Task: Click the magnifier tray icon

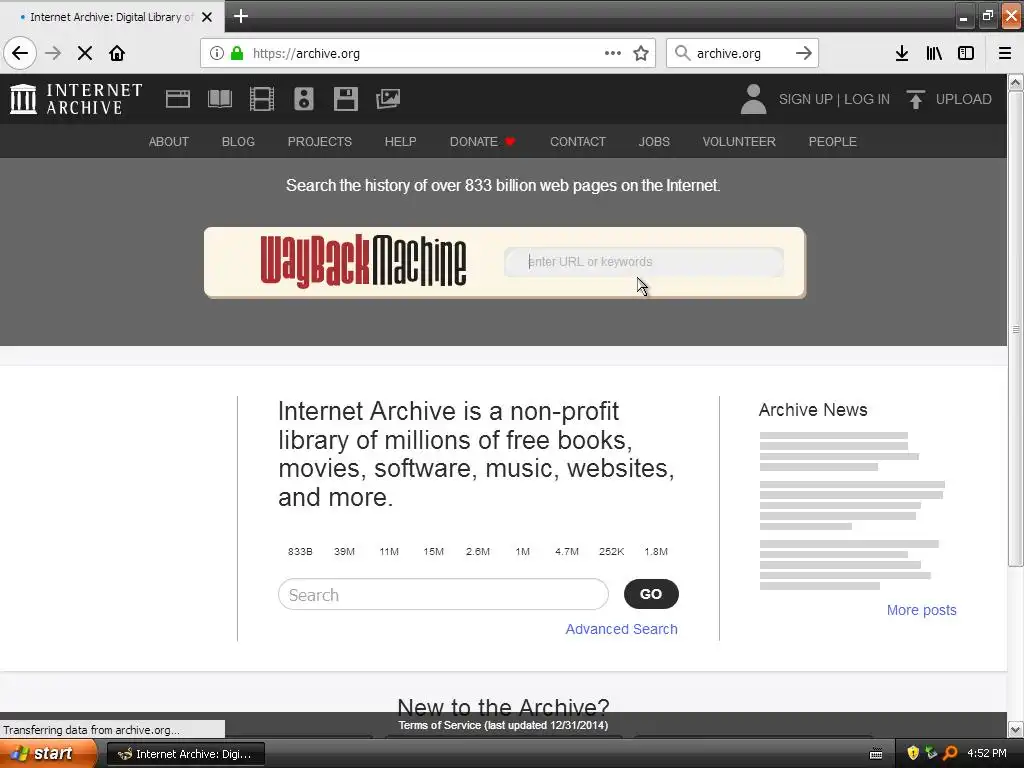Action: coord(950,753)
